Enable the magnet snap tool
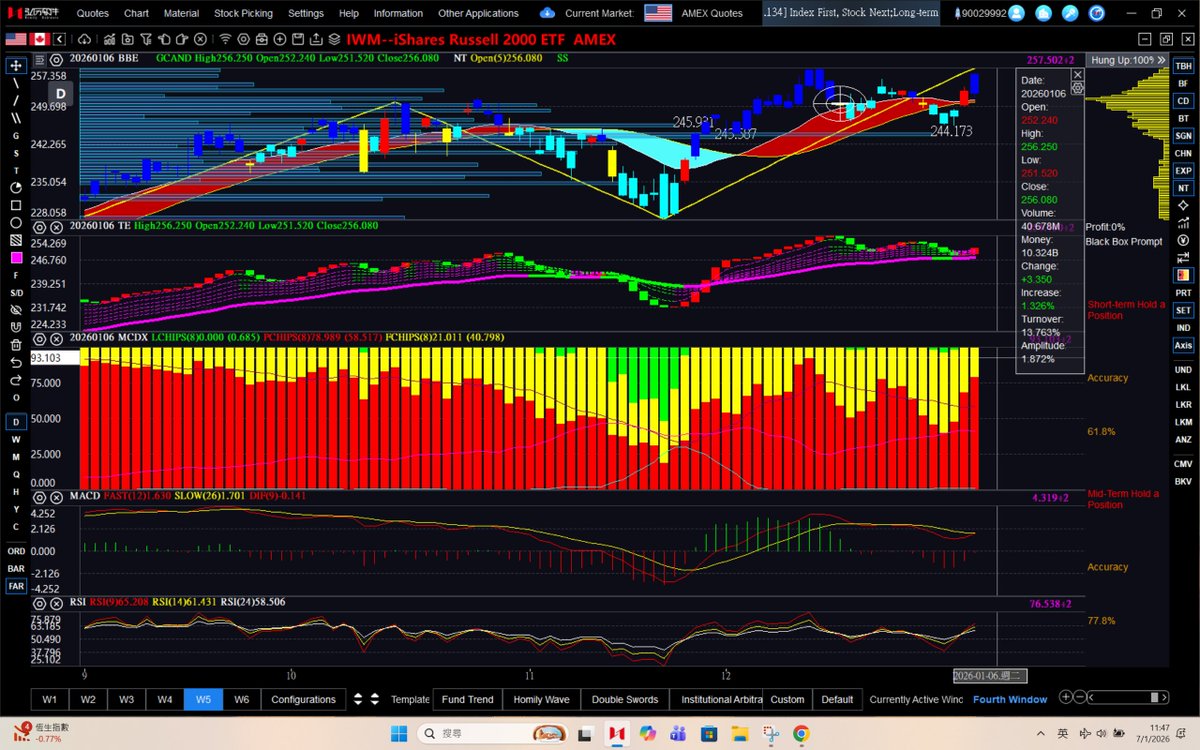The width and height of the screenshot is (1200, 750). pyautogui.click(x=16, y=327)
